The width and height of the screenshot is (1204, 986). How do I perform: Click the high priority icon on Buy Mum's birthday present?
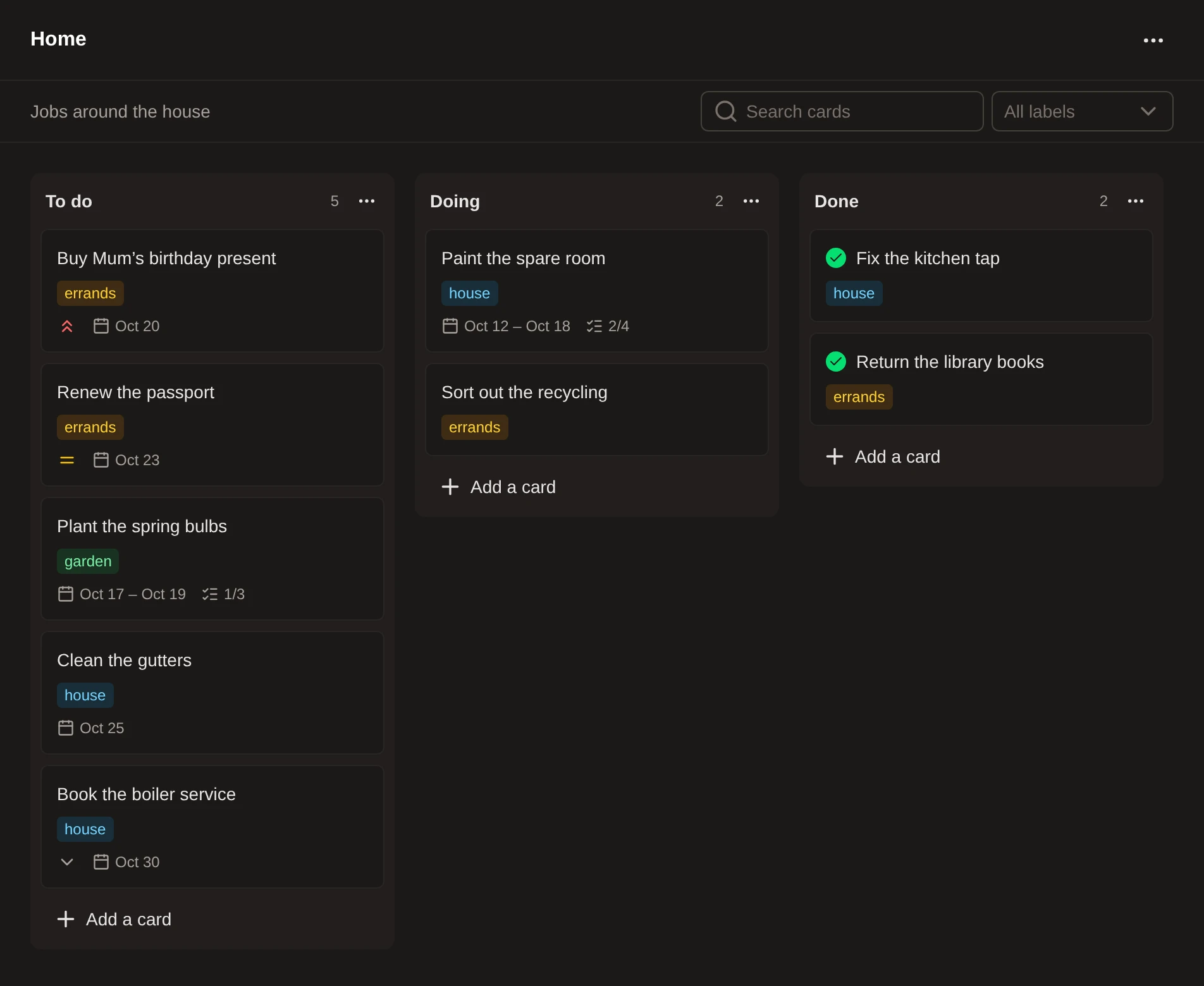click(x=67, y=326)
